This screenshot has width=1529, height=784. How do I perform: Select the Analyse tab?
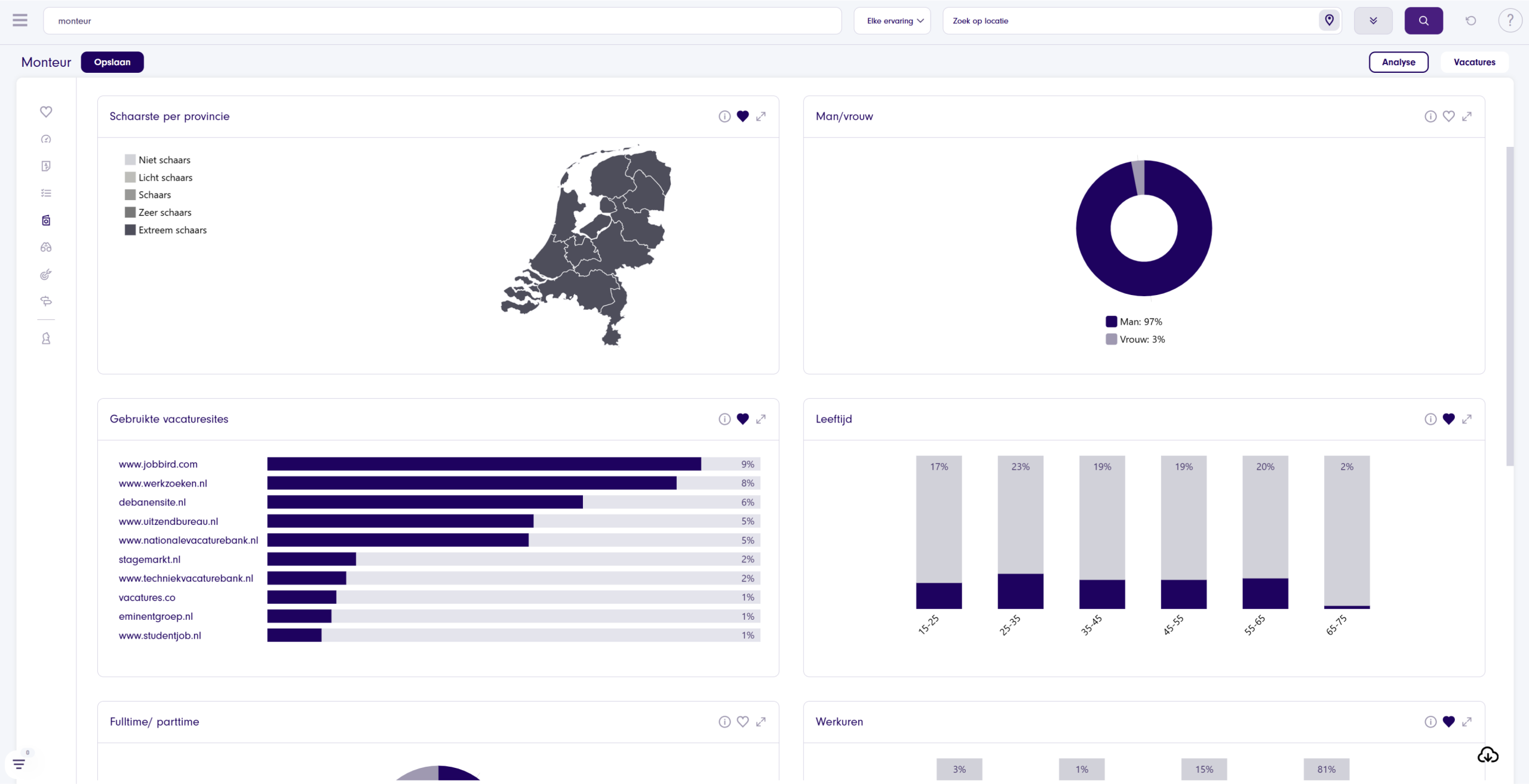pyautogui.click(x=1398, y=62)
